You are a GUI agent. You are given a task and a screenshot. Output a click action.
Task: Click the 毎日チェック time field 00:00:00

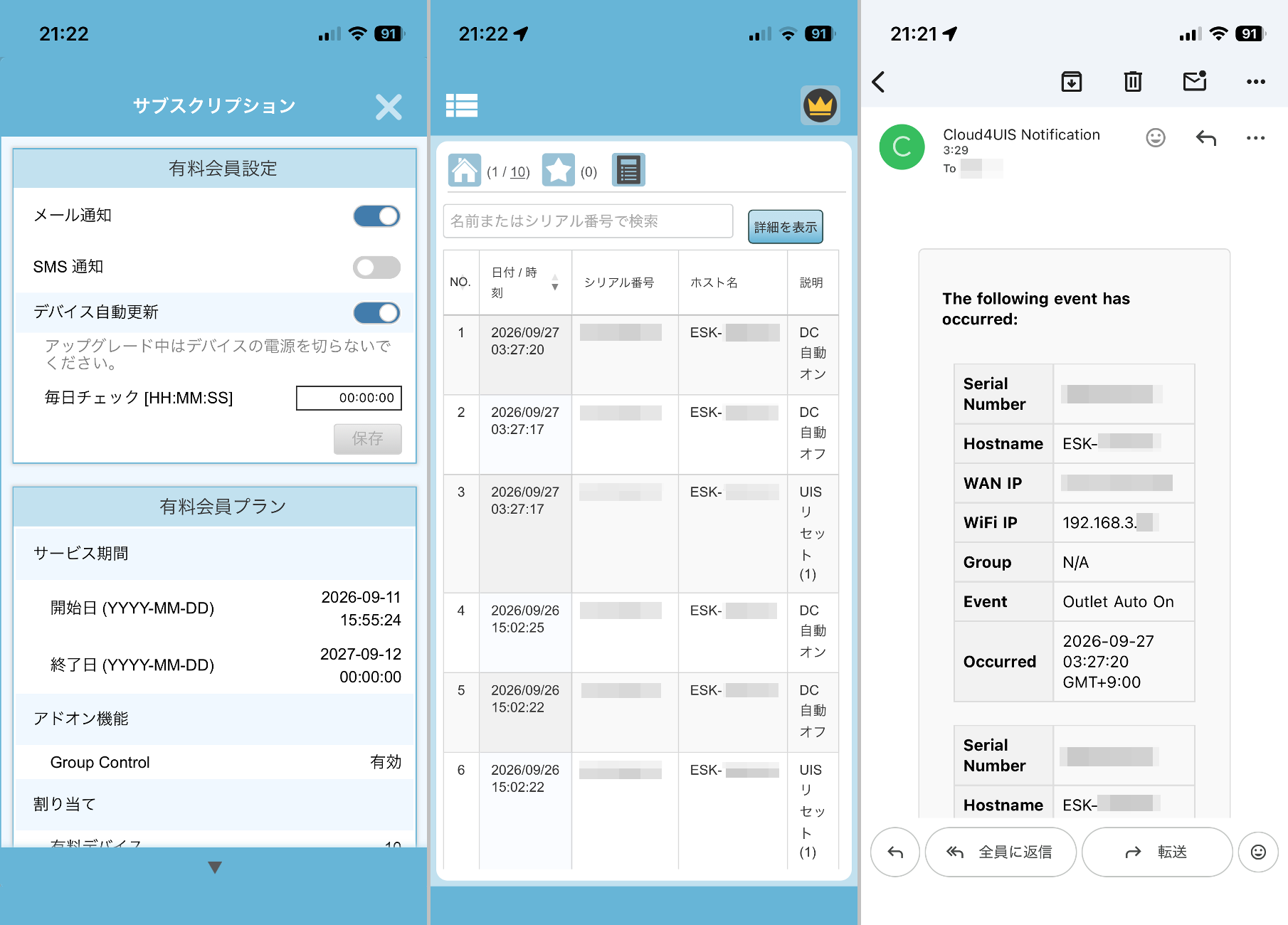[349, 398]
